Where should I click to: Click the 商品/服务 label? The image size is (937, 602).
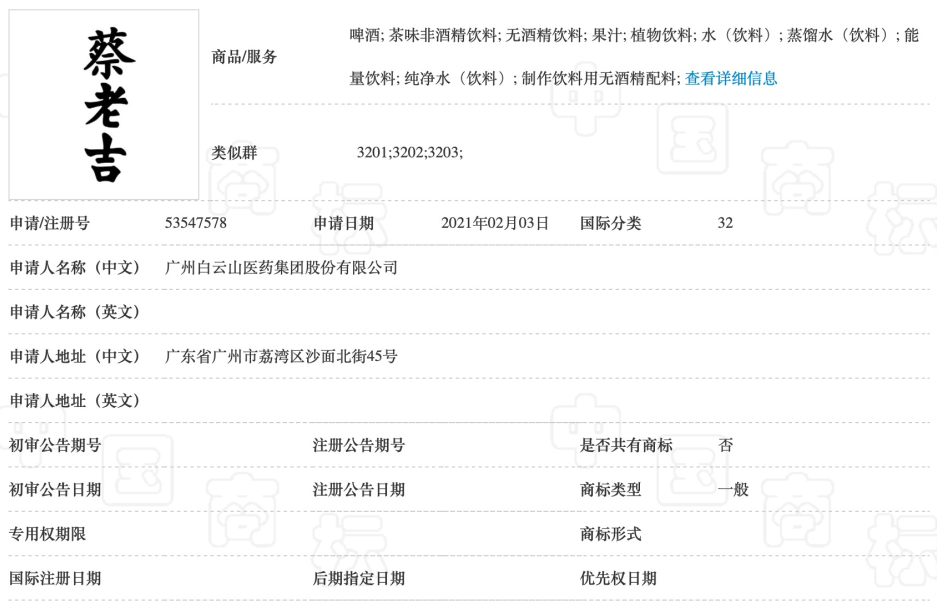click(x=244, y=57)
